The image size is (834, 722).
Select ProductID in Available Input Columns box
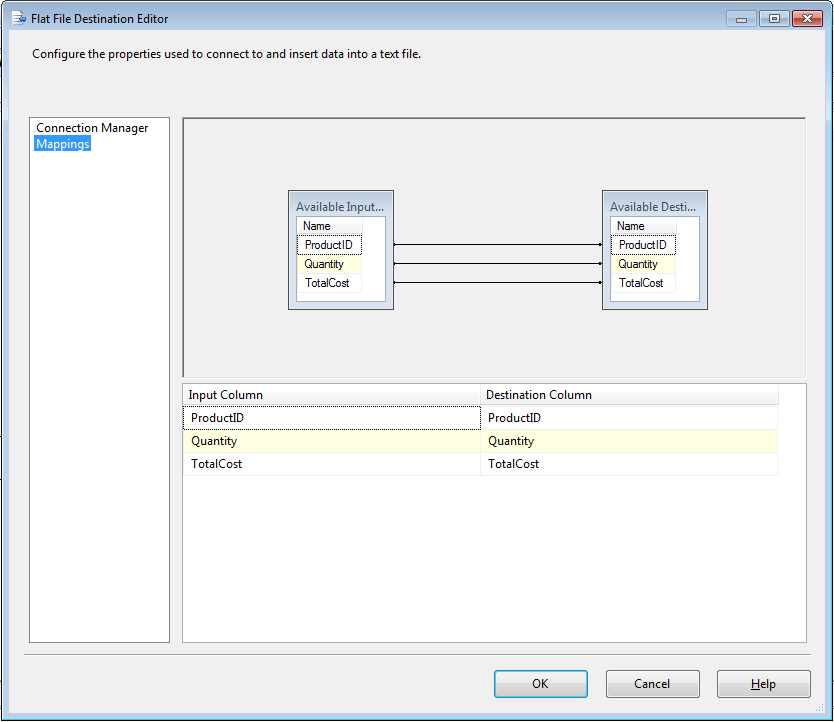coord(329,245)
